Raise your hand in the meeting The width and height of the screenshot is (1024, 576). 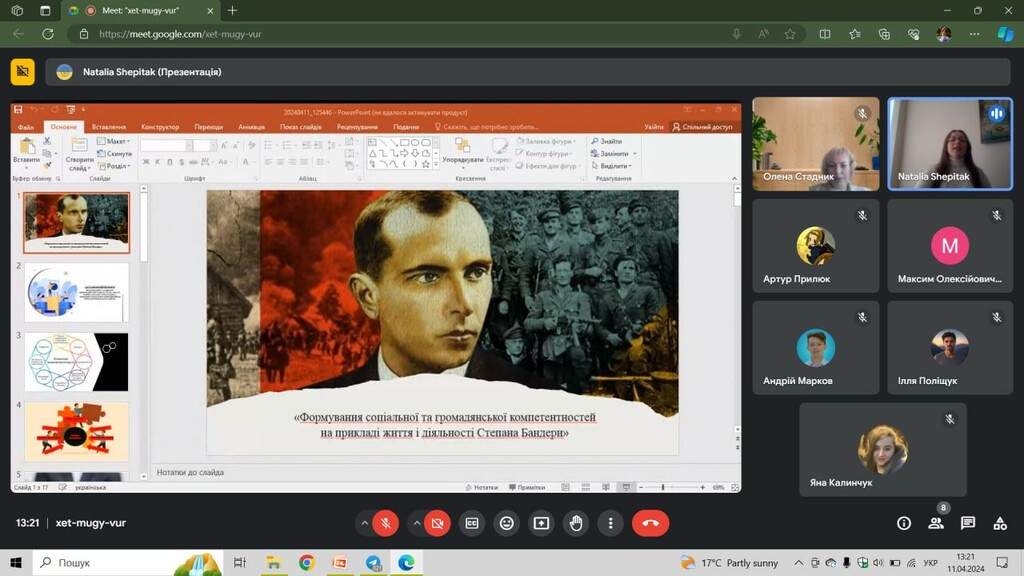pos(576,523)
